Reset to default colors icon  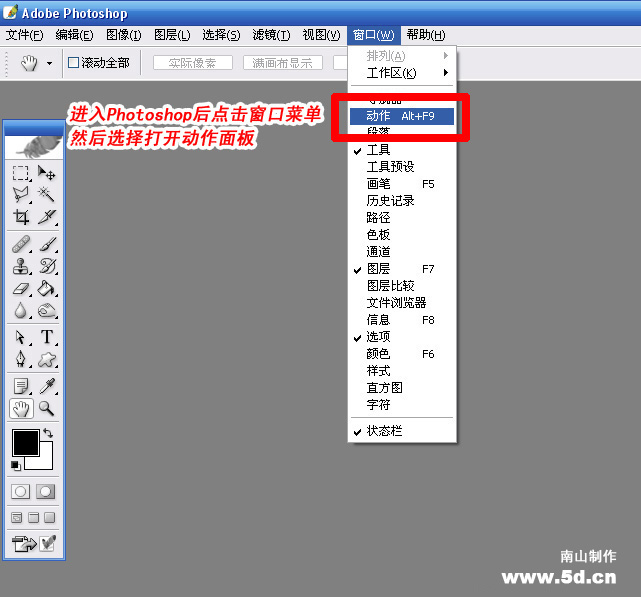pos(16,466)
